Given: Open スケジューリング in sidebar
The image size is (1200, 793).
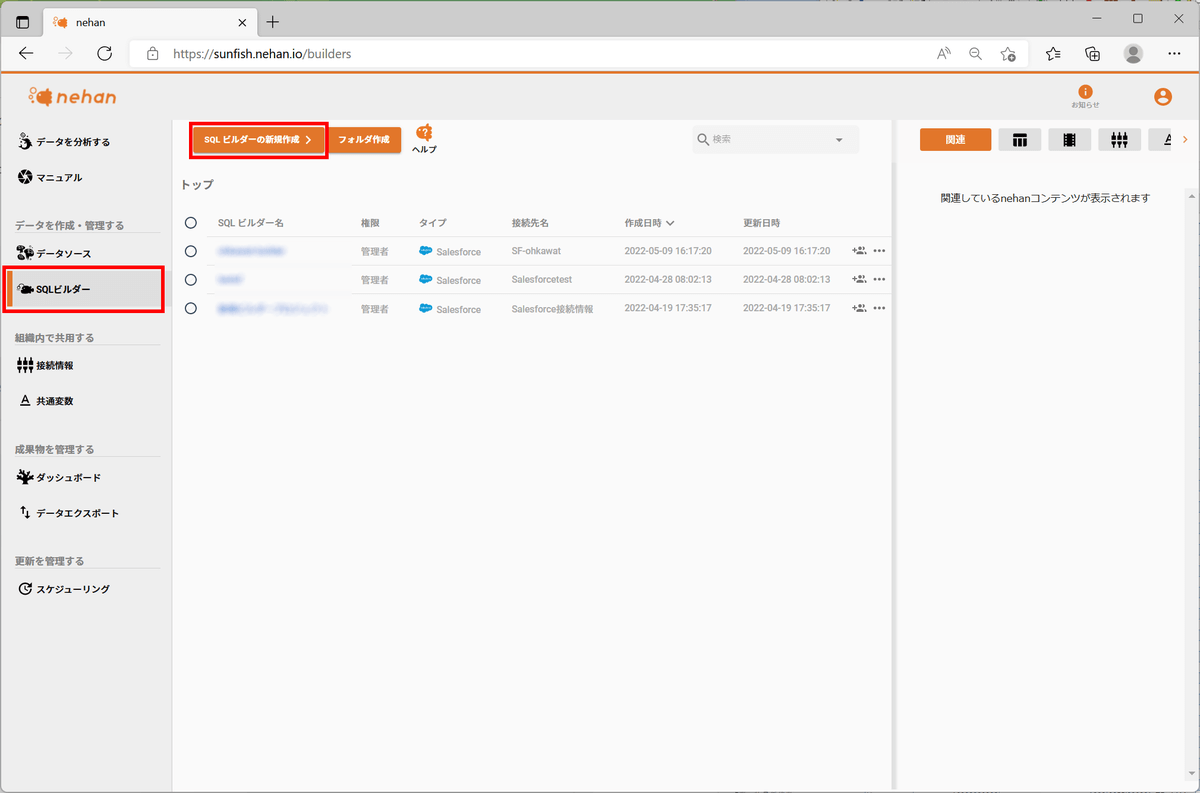Looking at the screenshot, I should click(64, 589).
